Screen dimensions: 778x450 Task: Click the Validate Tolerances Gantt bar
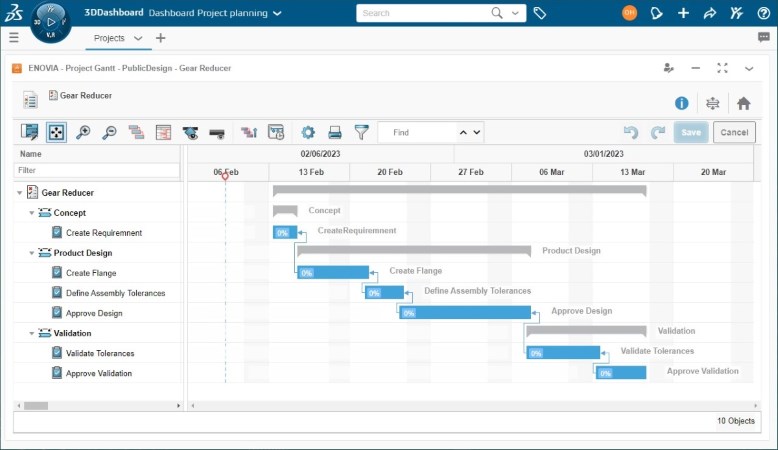(x=563, y=353)
